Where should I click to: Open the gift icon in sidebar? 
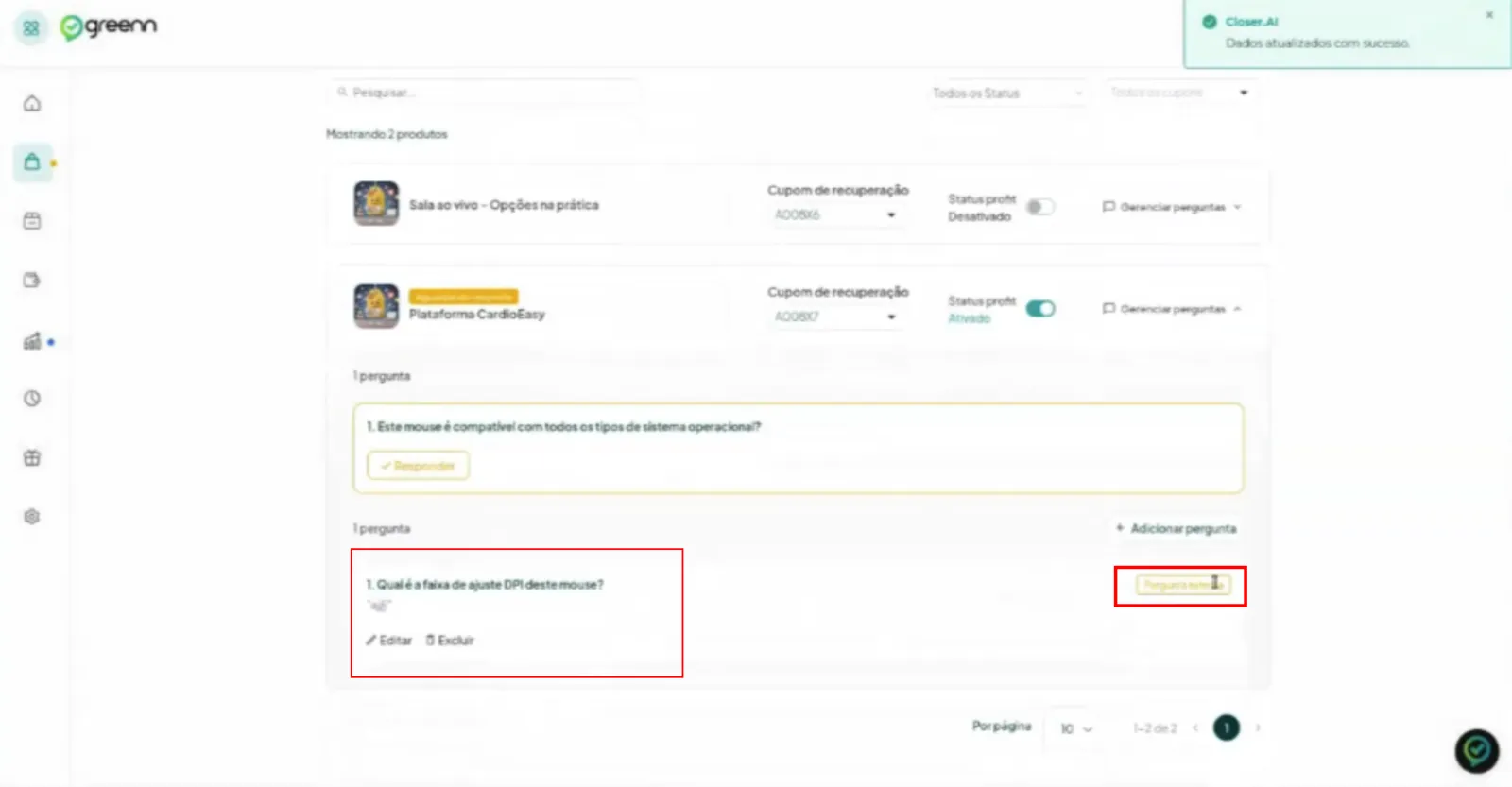pos(32,458)
